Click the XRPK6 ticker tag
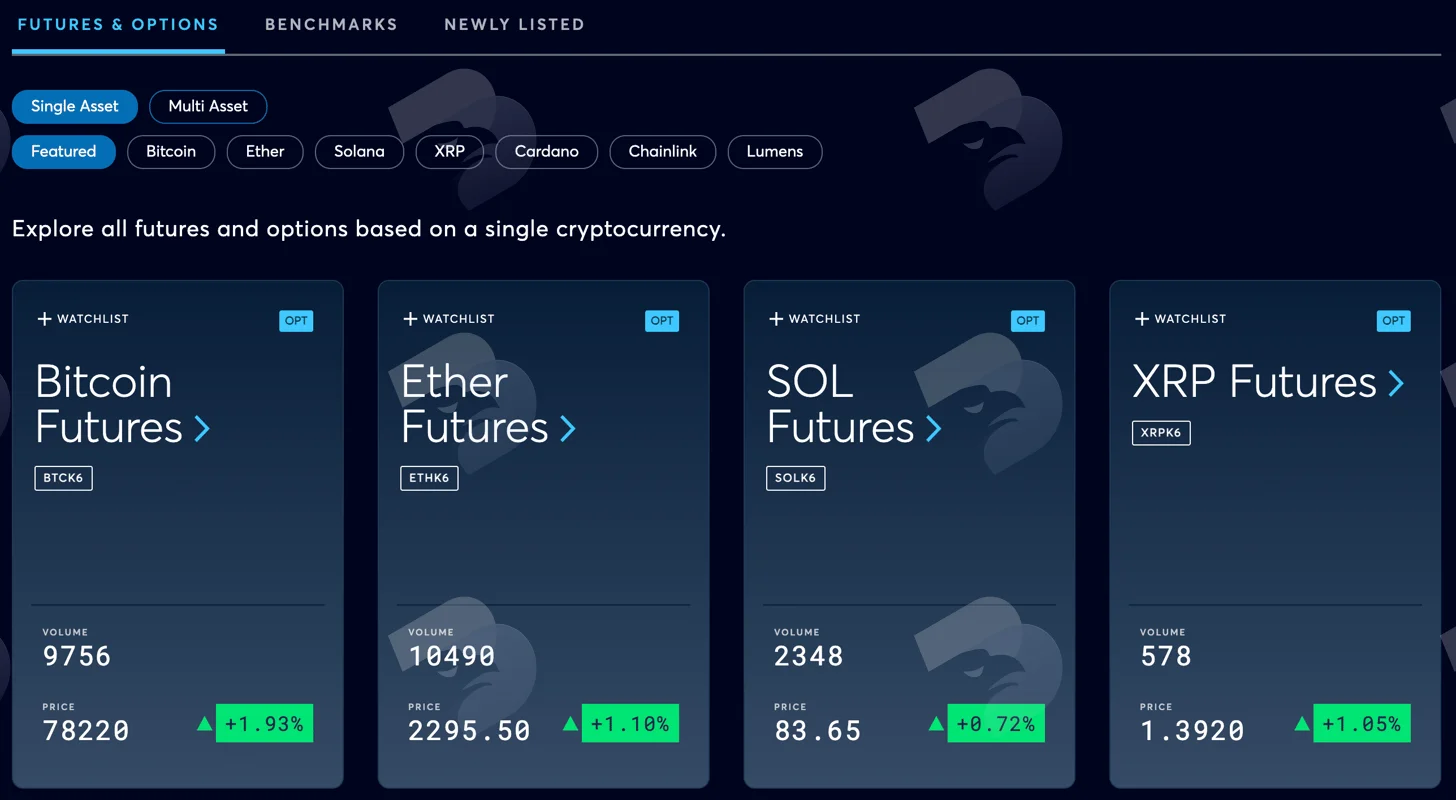This screenshot has height=800, width=1456. click(x=1161, y=432)
